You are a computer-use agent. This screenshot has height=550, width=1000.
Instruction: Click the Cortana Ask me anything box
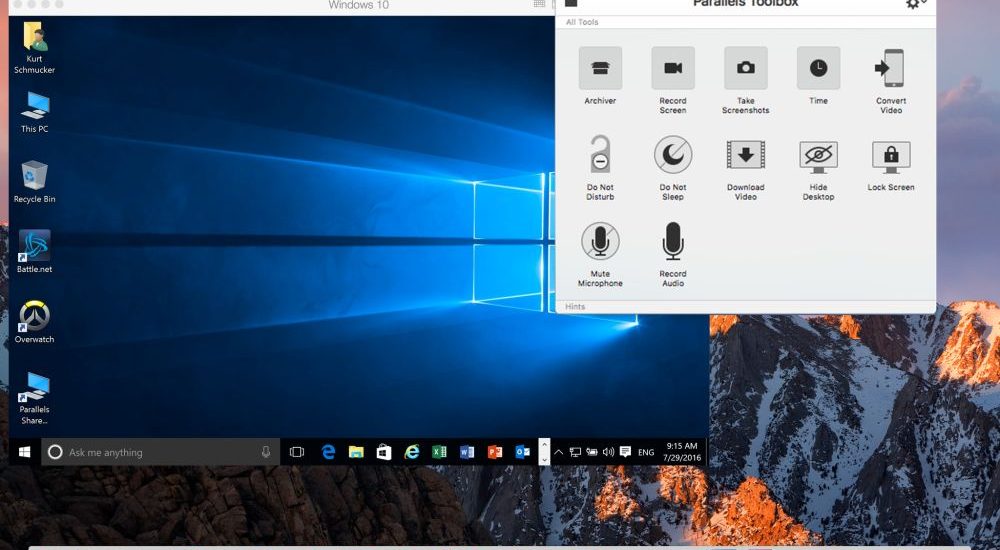coord(161,452)
